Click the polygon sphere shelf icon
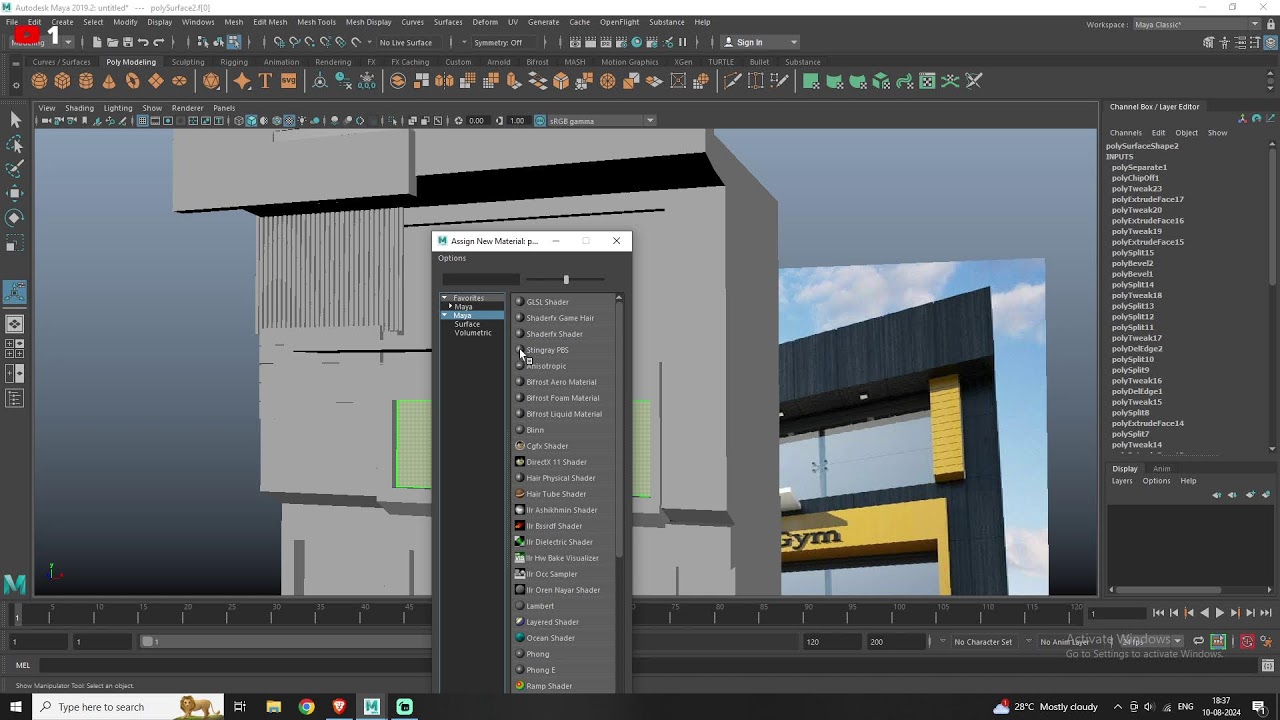The image size is (1280, 720). point(39,81)
